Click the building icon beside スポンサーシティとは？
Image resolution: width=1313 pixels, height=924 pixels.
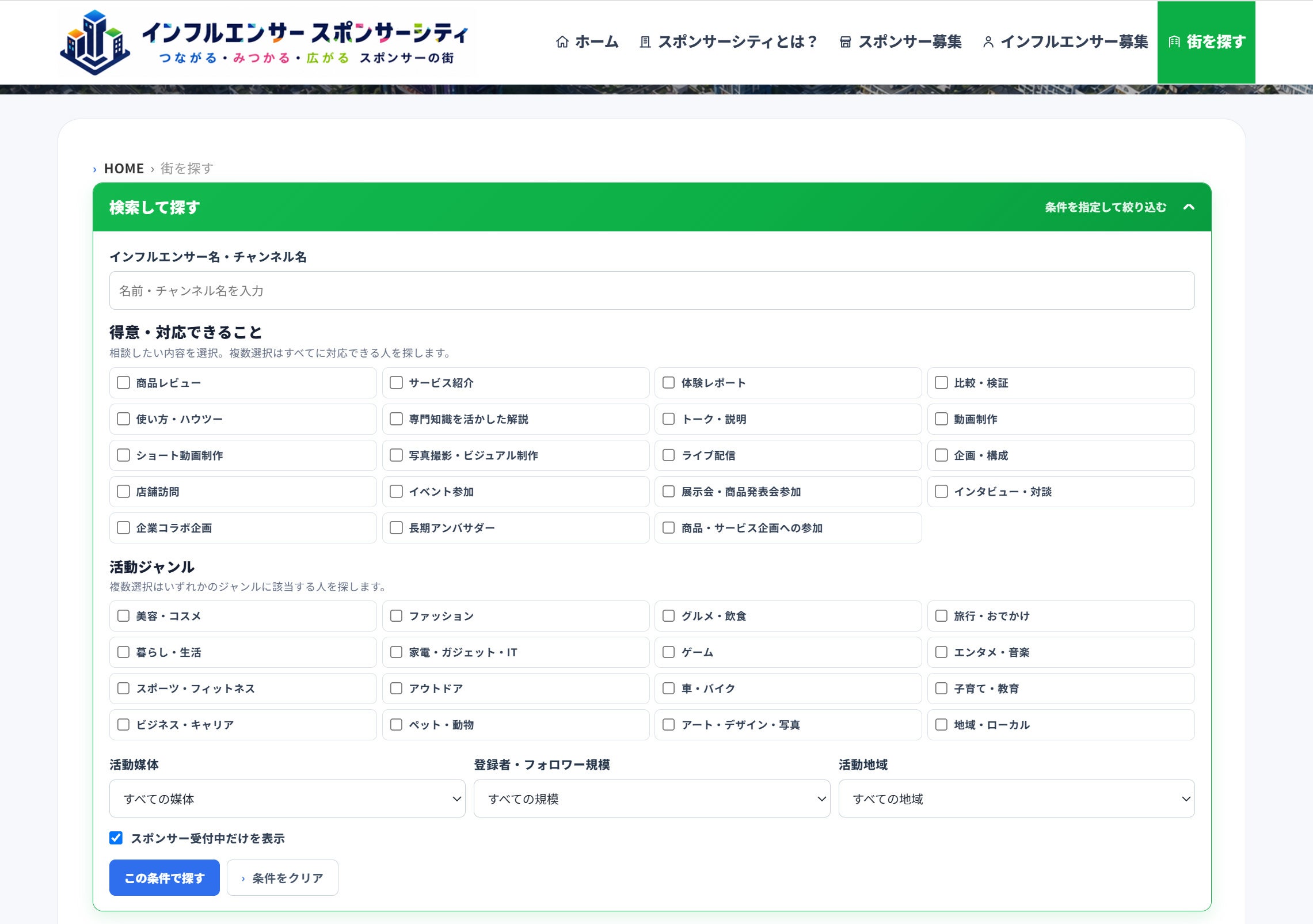645,42
